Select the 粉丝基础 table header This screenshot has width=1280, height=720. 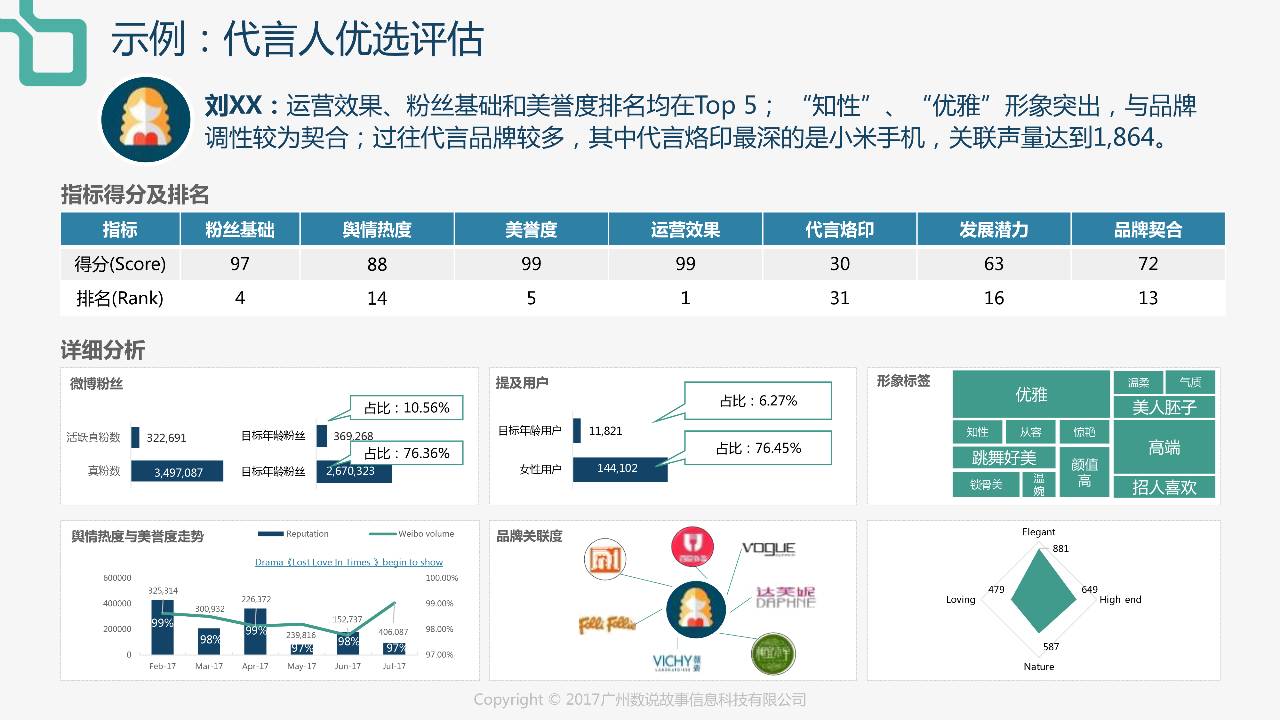(x=240, y=229)
